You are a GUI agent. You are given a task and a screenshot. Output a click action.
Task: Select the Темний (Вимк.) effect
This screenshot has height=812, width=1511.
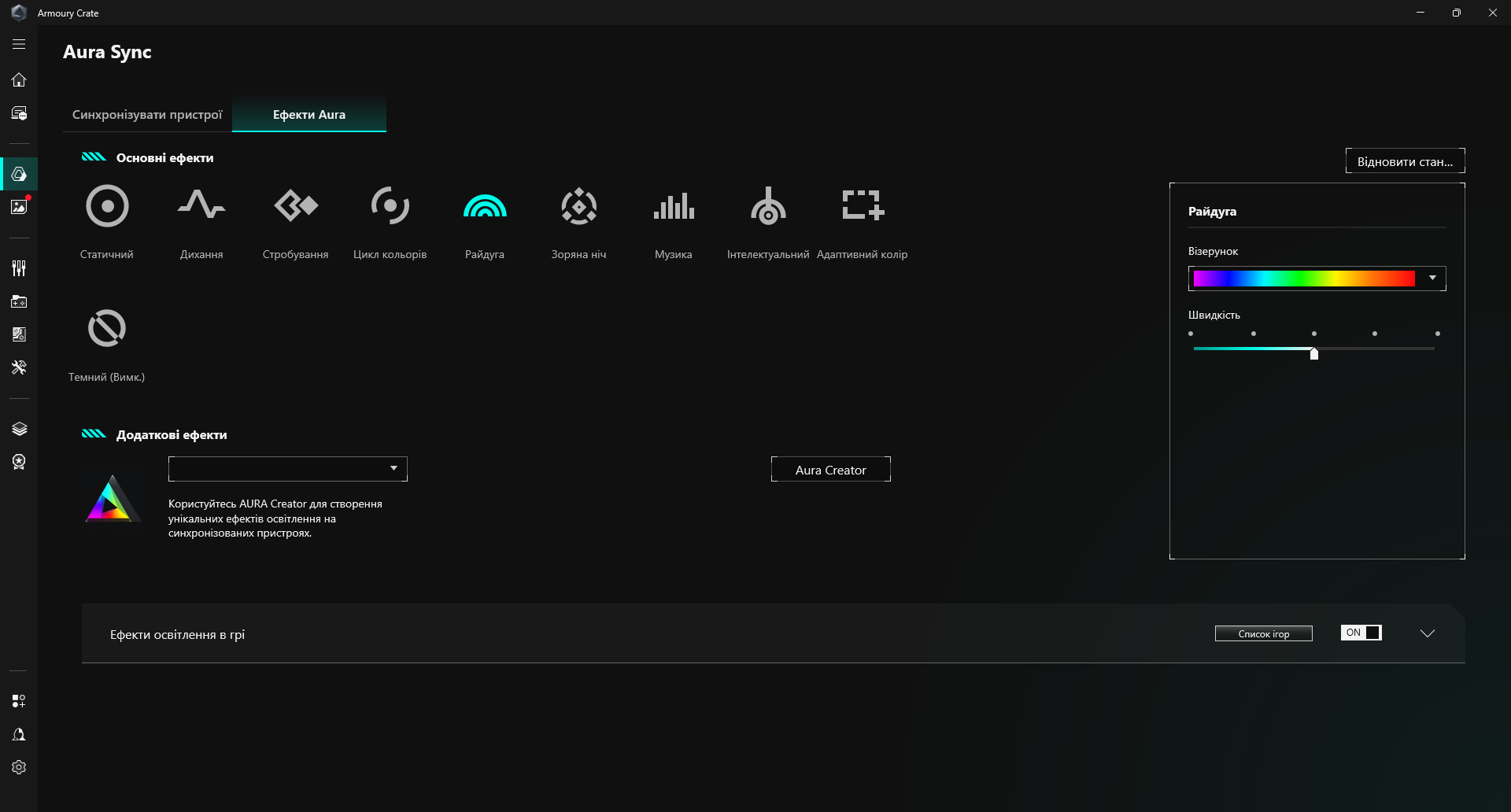pos(107,345)
